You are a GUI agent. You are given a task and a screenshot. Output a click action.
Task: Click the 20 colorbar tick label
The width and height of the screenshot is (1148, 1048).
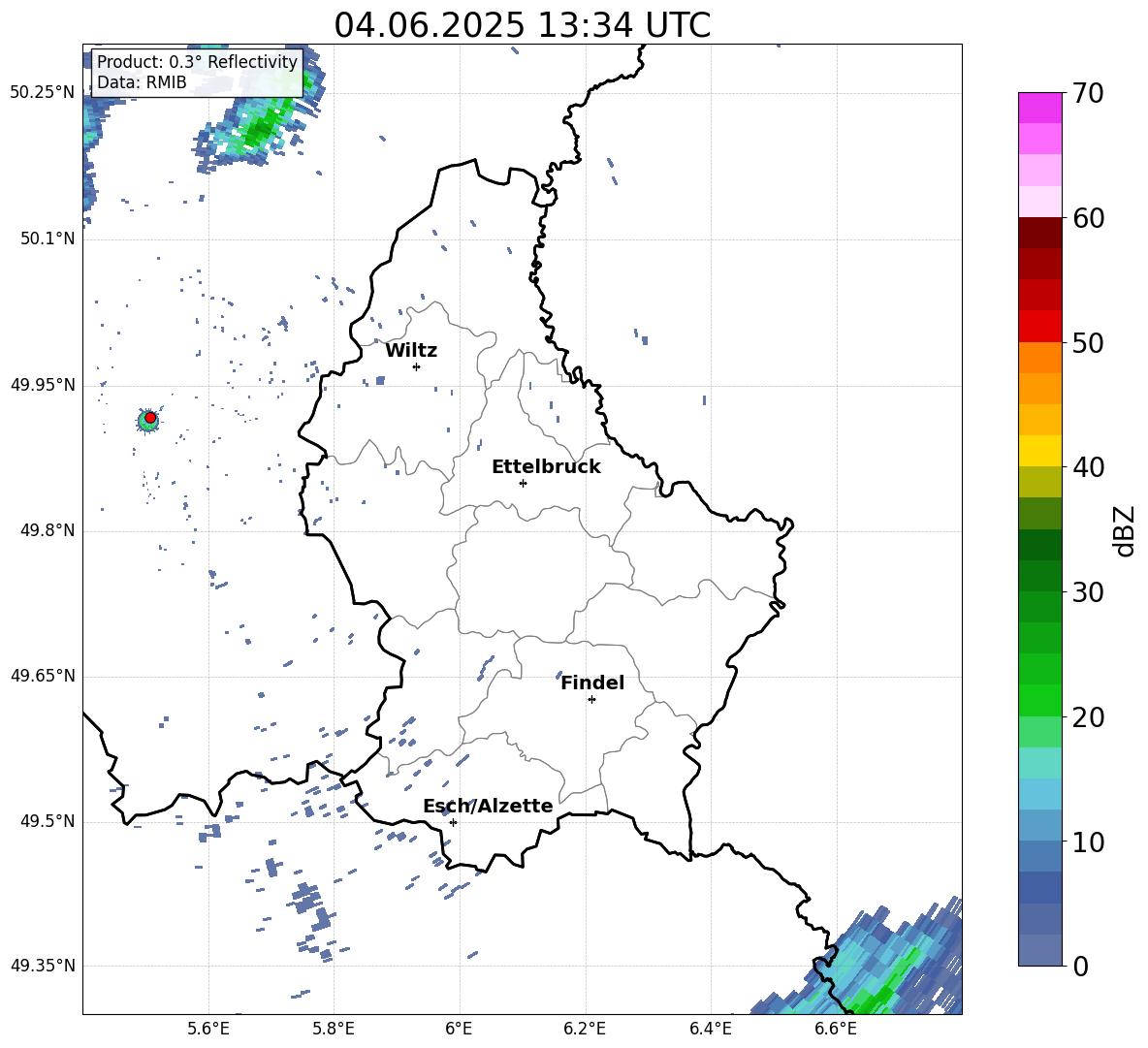(x=1088, y=716)
